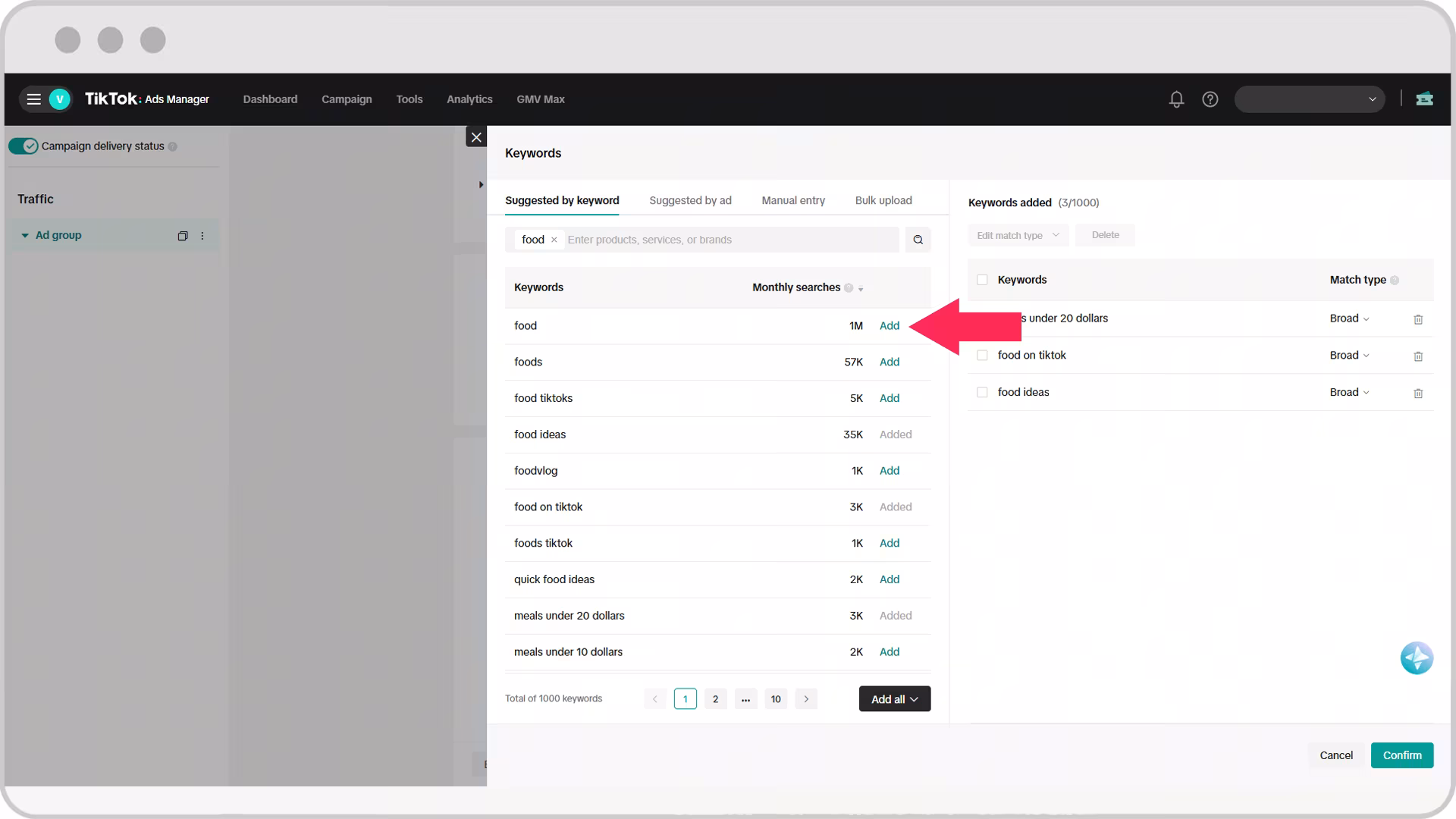1456x819 pixels.
Task: Click the keyword search input field
Action: click(728, 240)
